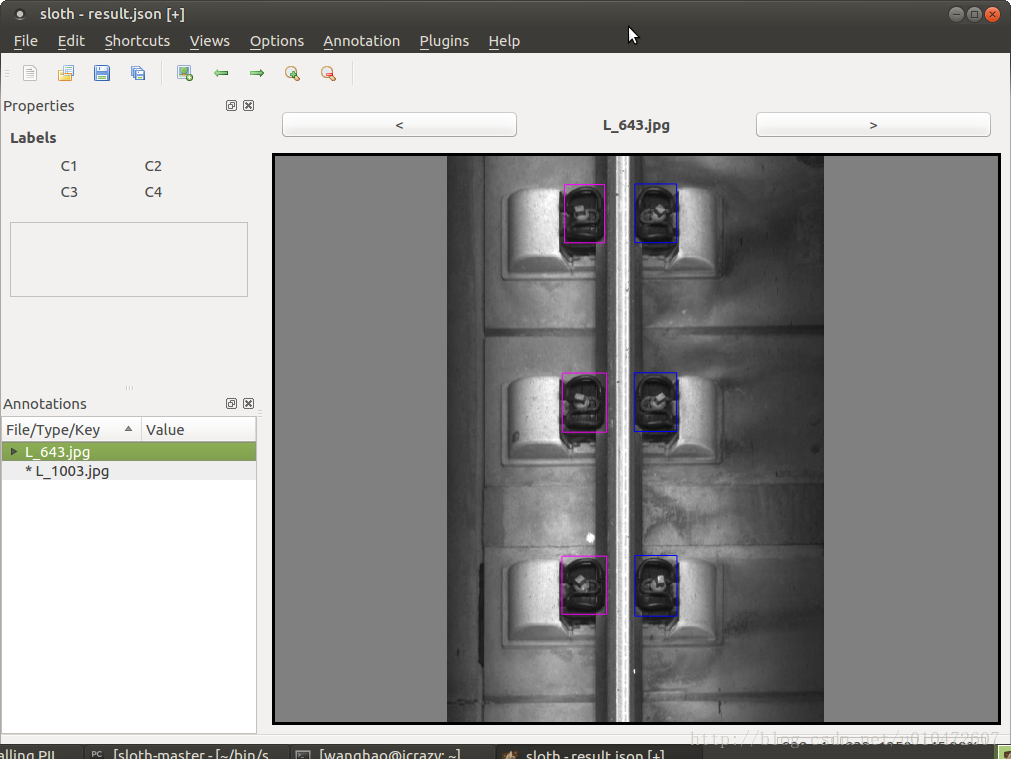Click the Save As icon in toolbar
The height and width of the screenshot is (759, 1011).
[138, 73]
